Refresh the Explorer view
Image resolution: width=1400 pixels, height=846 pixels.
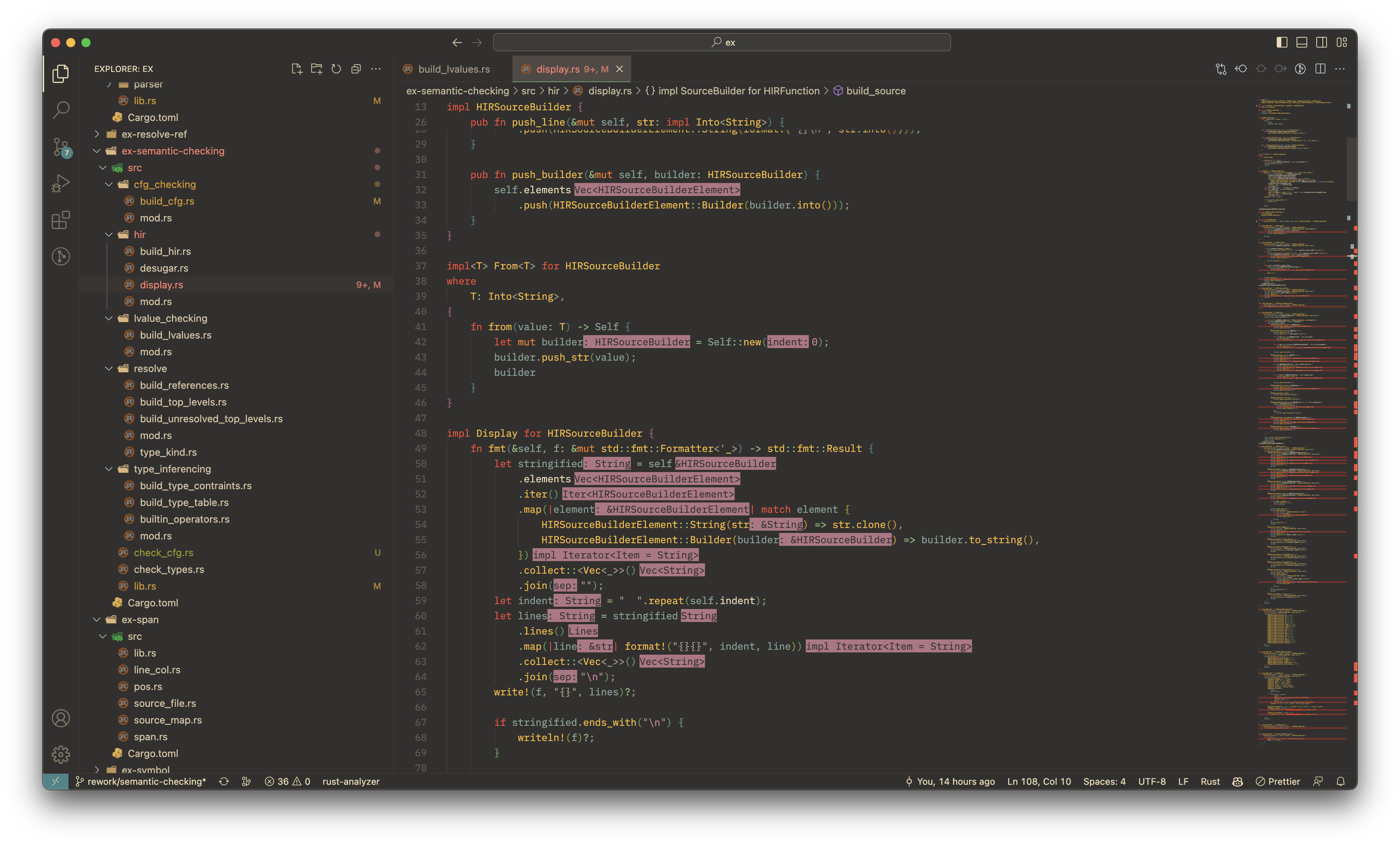pos(336,69)
